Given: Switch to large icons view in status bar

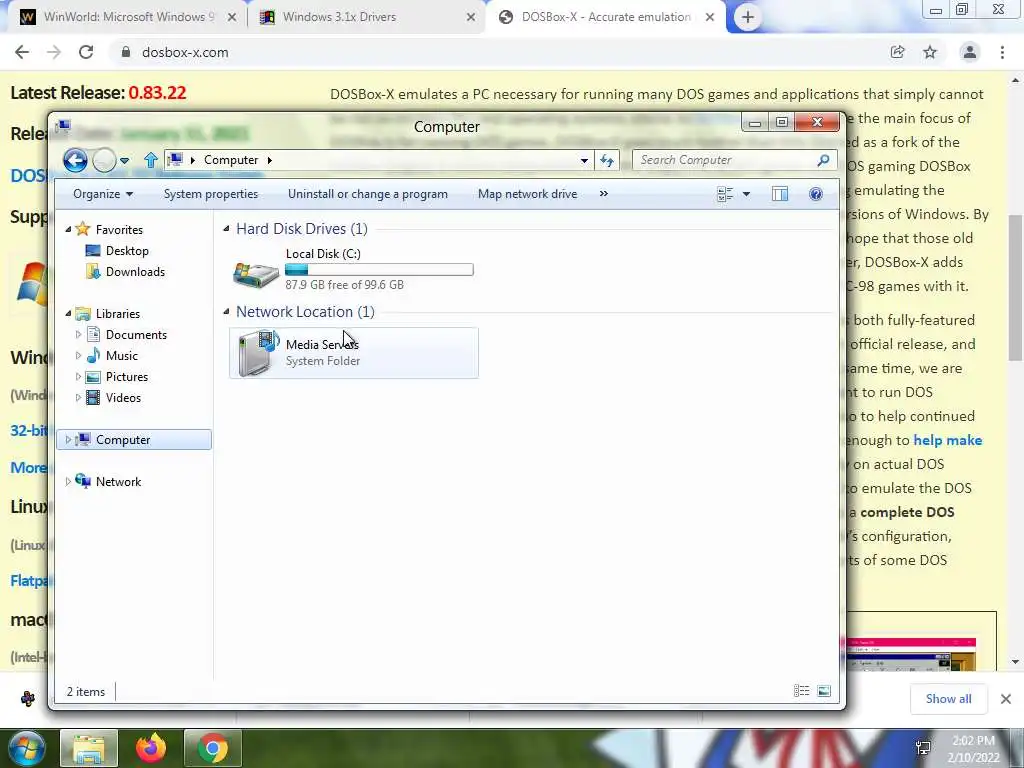Looking at the screenshot, I should [x=824, y=691].
